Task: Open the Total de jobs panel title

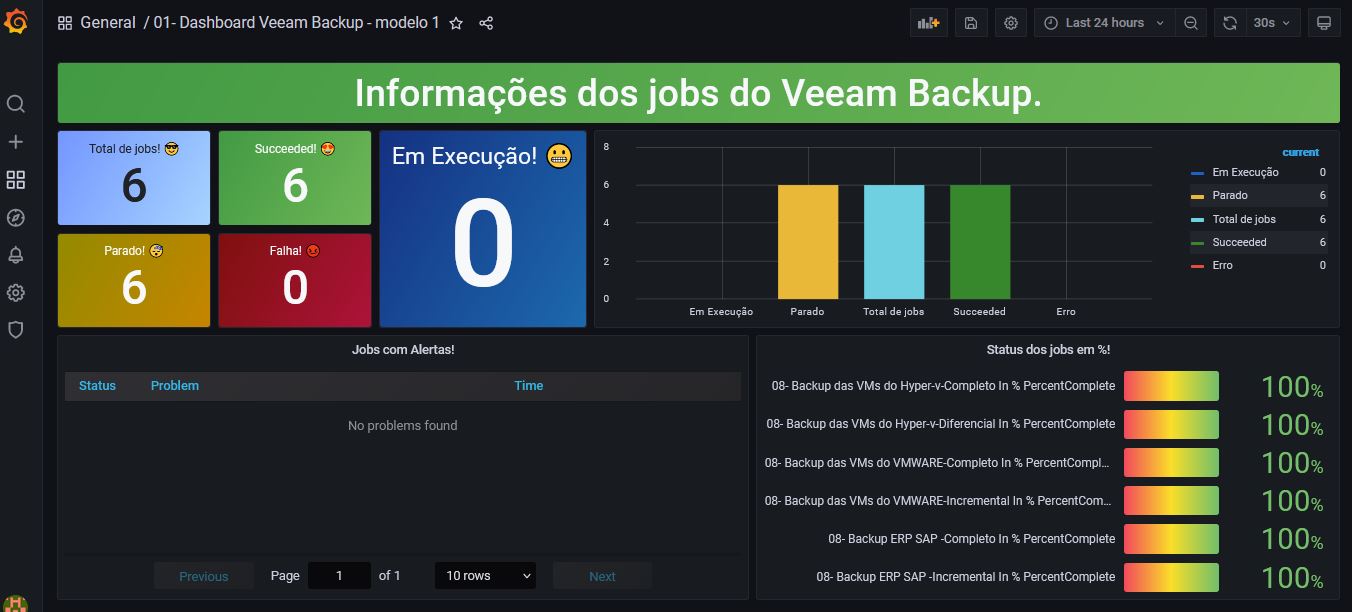Action: click(x=134, y=149)
